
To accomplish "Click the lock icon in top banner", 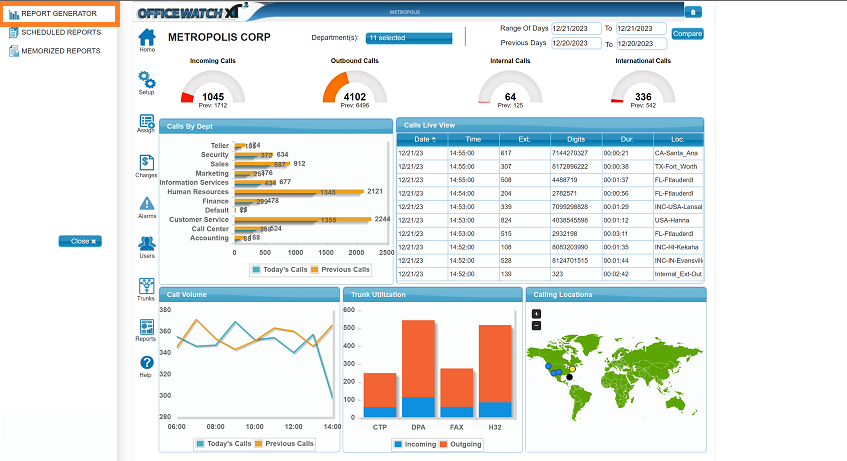I will point(693,12).
